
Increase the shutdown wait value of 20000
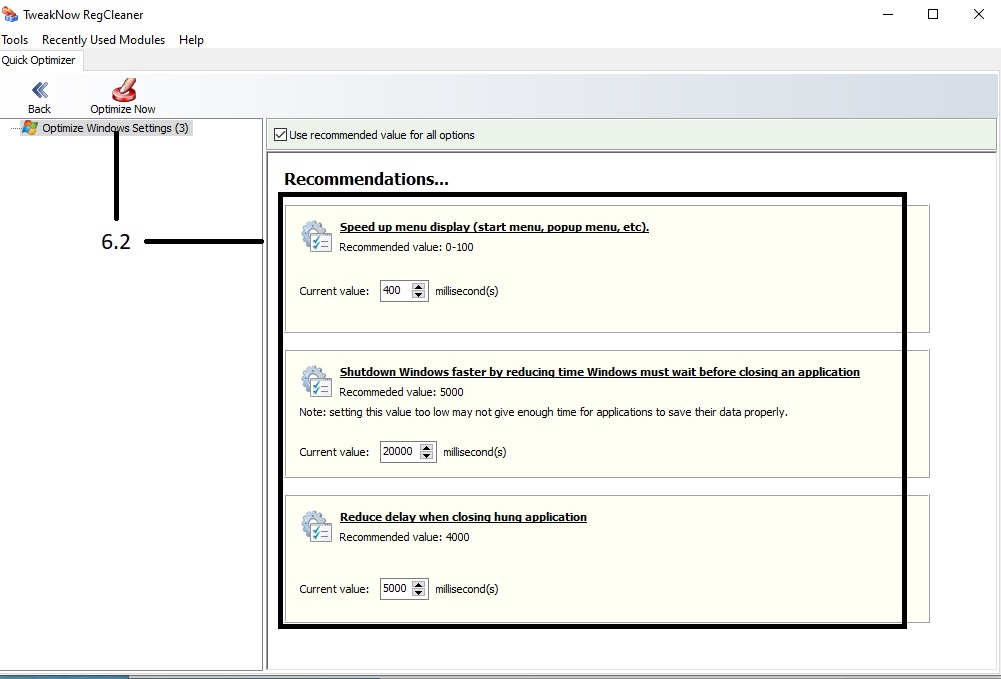coord(426,447)
